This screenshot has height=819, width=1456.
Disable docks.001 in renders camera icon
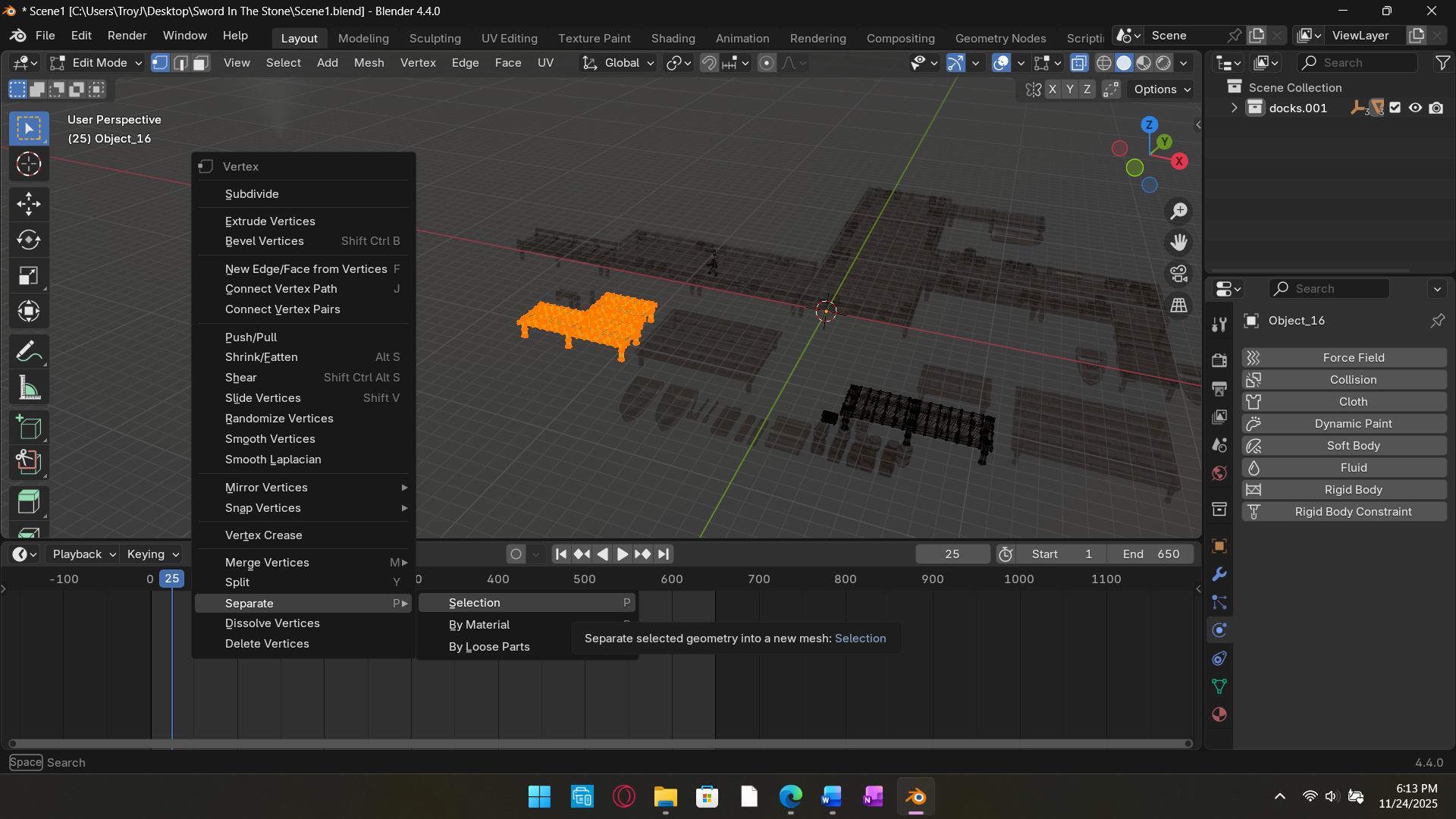[x=1436, y=108]
